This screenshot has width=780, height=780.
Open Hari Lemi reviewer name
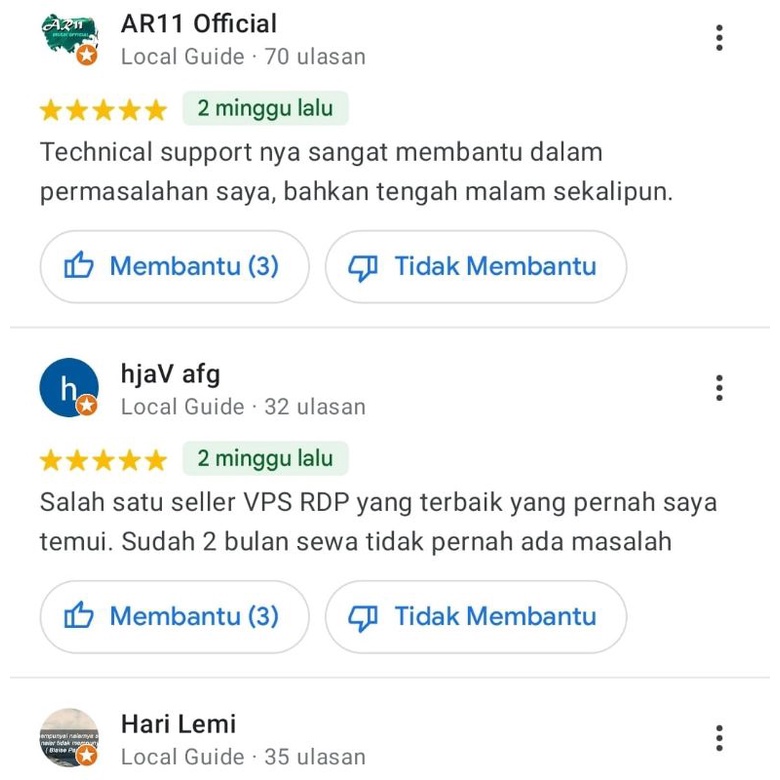pyautogui.click(x=179, y=724)
